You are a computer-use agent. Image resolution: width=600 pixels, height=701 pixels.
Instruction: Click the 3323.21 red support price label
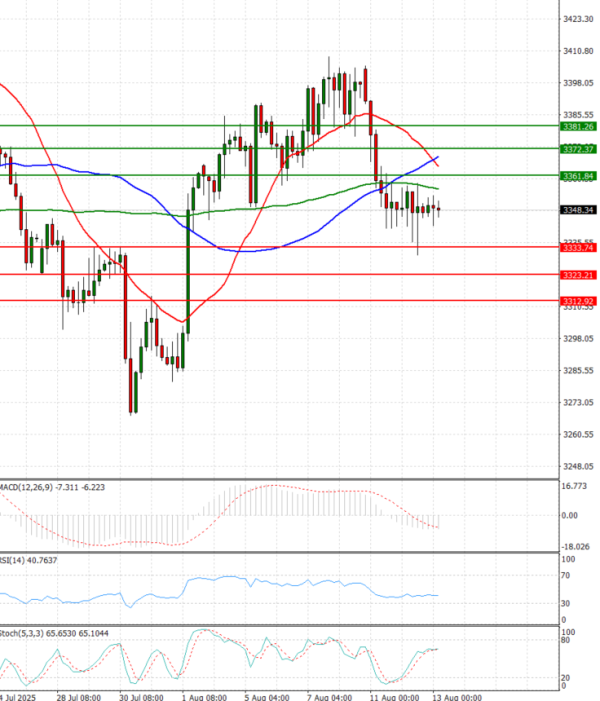coord(579,275)
